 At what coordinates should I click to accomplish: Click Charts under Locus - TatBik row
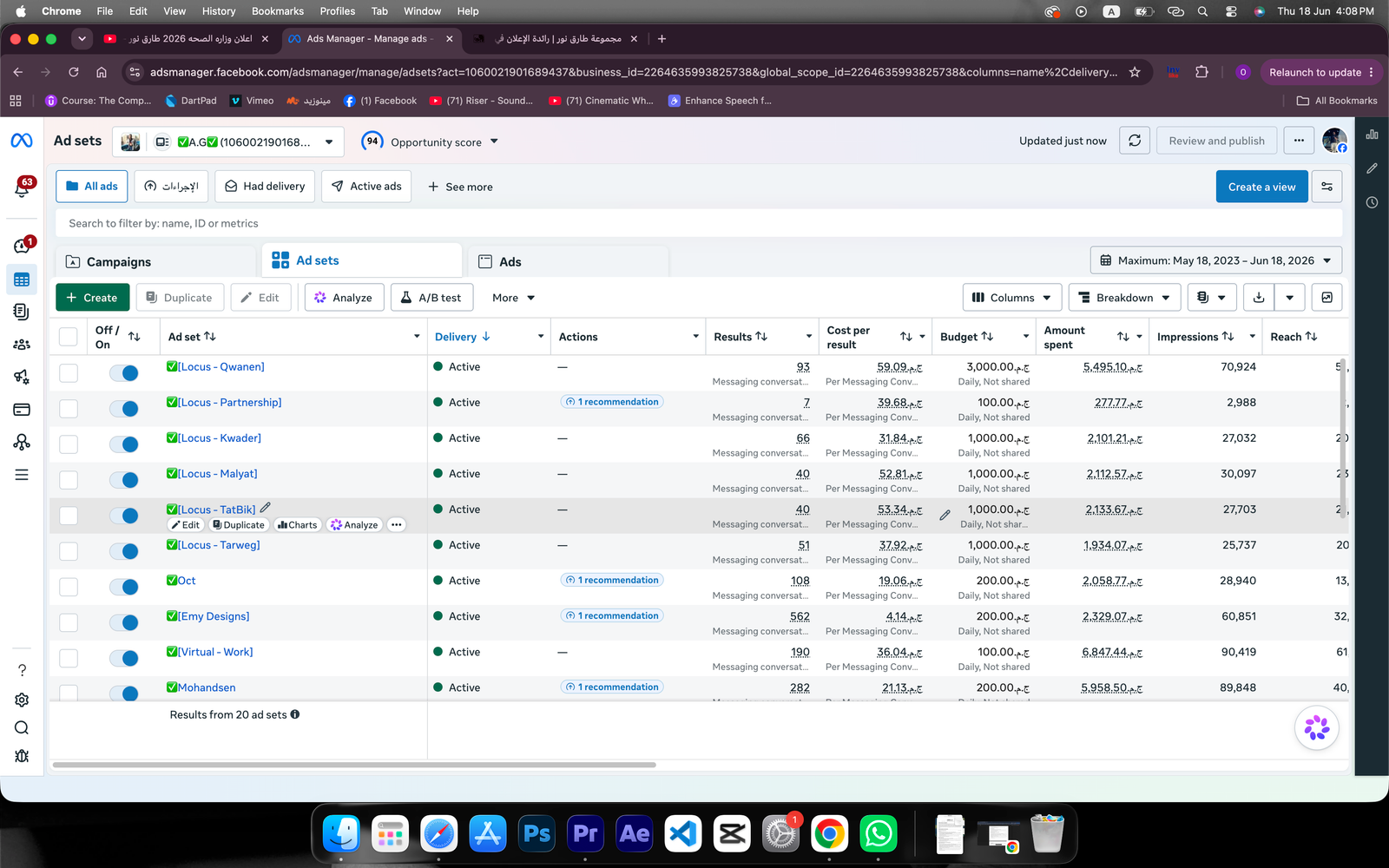click(297, 525)
